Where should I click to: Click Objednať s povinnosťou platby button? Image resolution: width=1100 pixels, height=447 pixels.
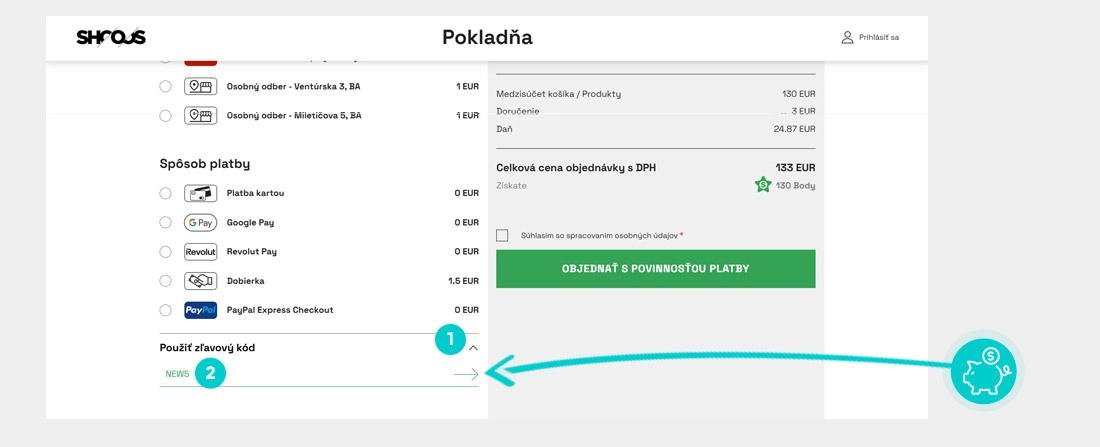[655, 269]
